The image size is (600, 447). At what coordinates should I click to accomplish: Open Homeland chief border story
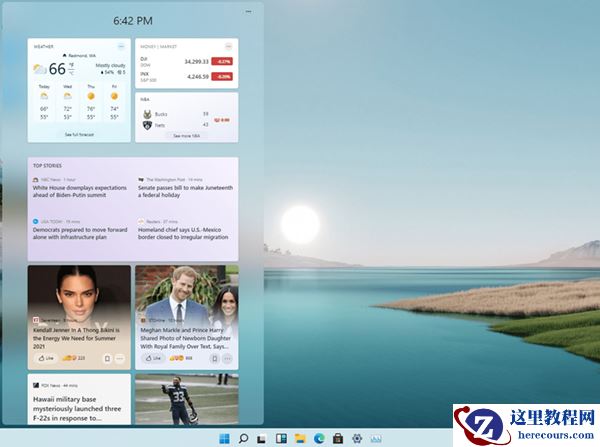coord(183,233)
